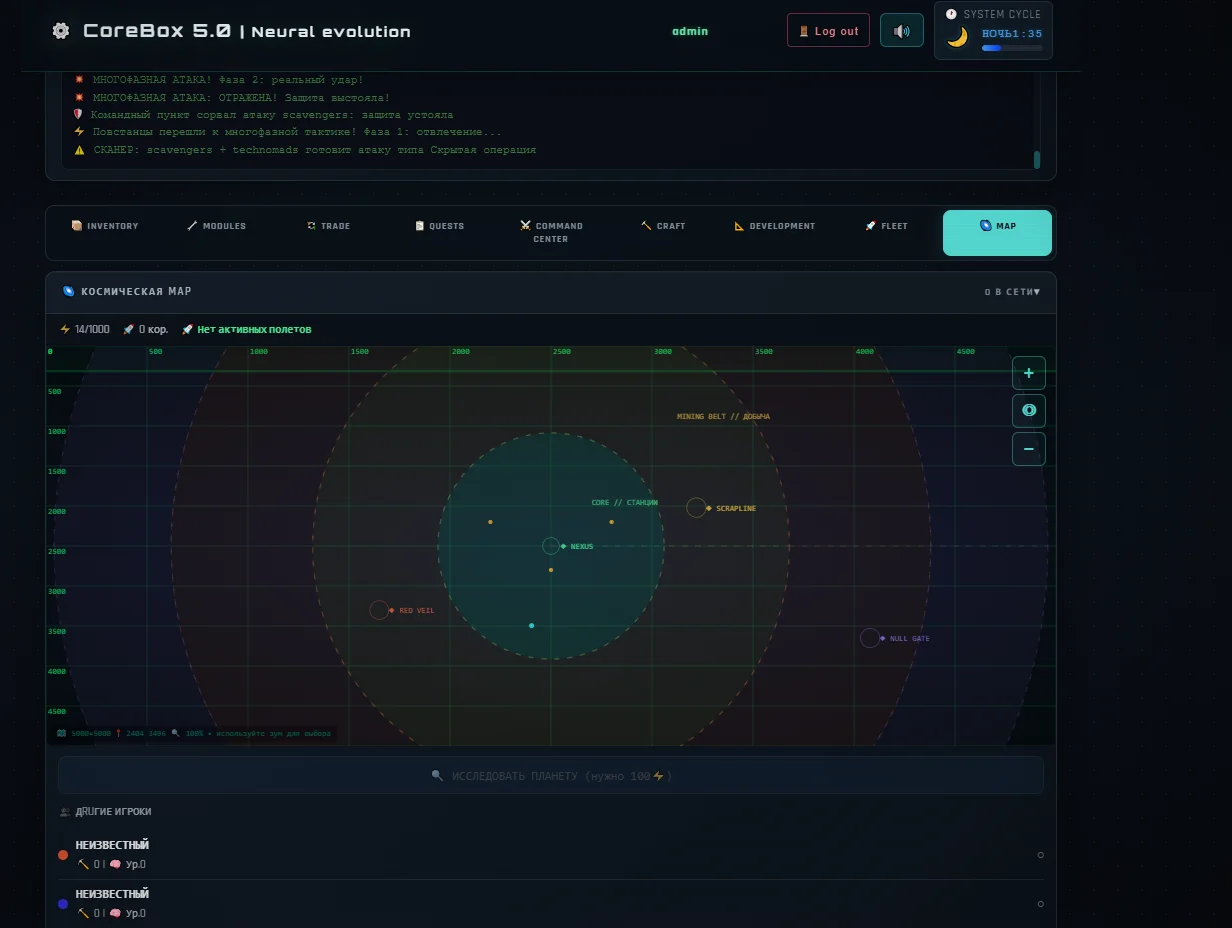Click the orange dot left of Core label
This screenshot has width=1232, height=928.
[490, 522]
